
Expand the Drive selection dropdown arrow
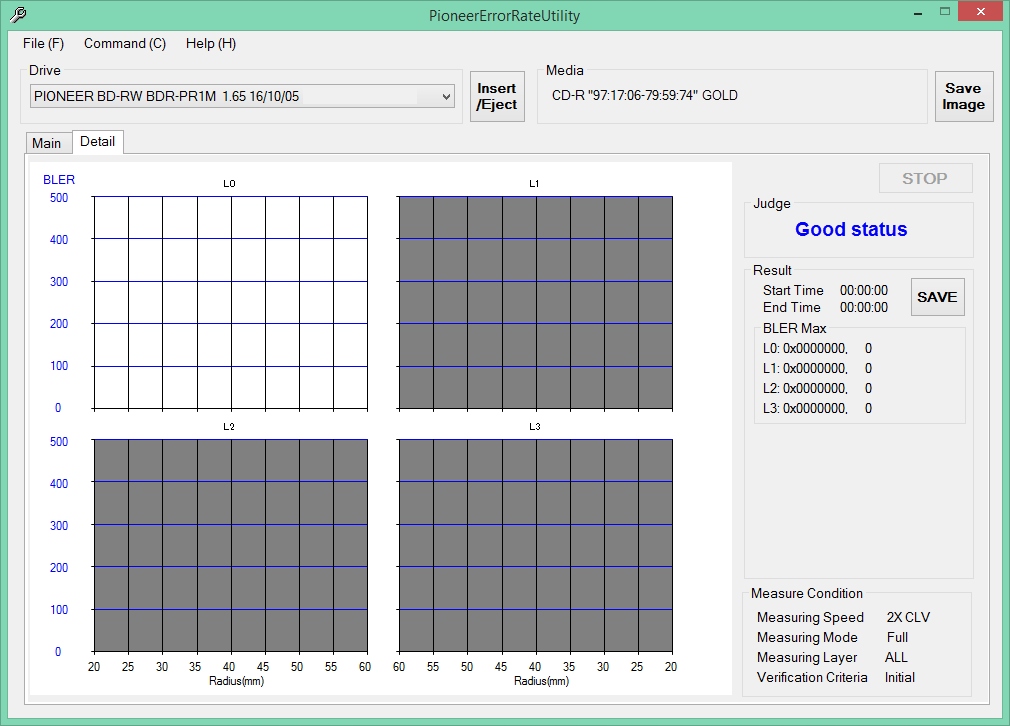447,96
